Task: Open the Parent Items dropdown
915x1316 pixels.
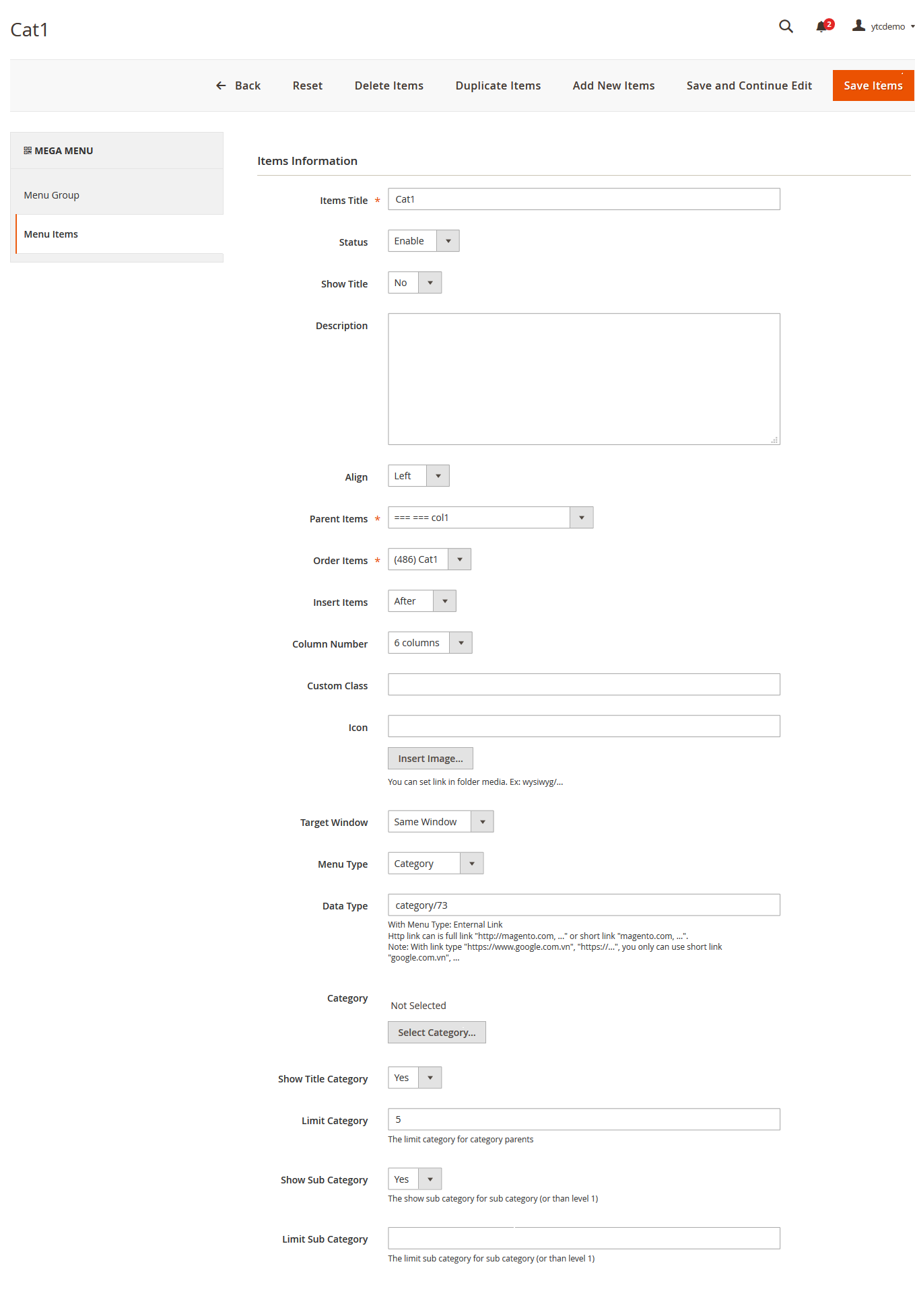Action: 490,518
